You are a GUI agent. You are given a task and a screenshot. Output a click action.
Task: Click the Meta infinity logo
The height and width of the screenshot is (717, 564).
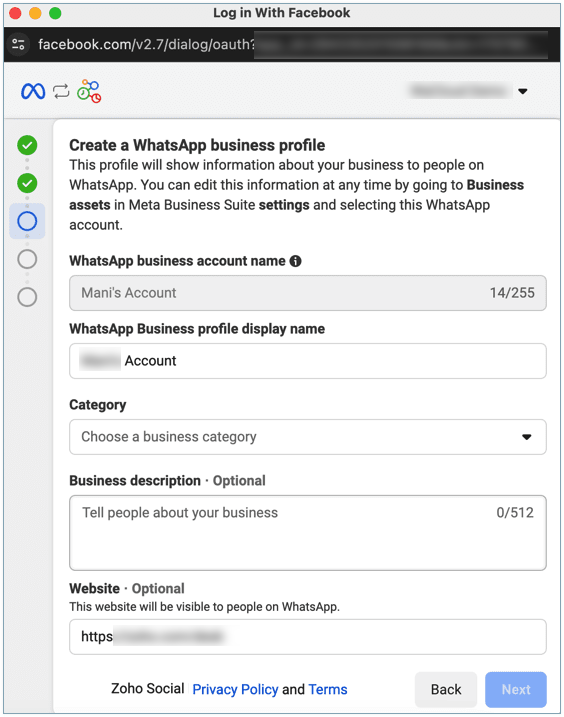pos(33,91)
